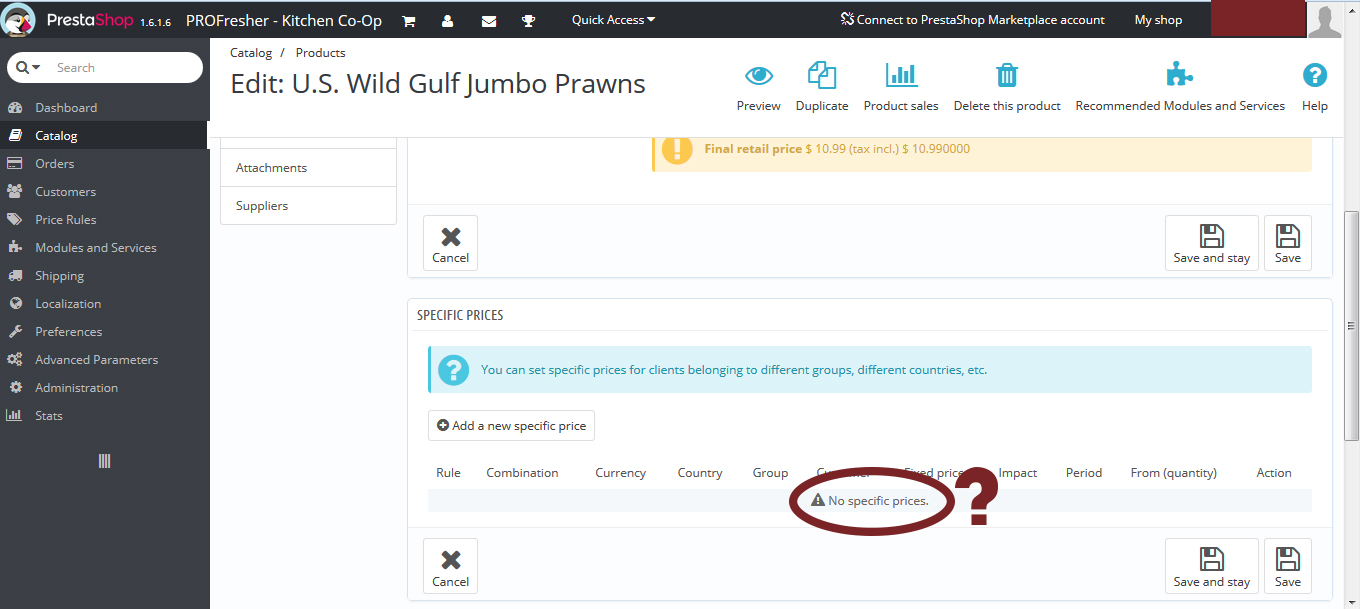This screenshot has width=1360, height=609.
Task: Click Cancel in the upper price panel
Action: pyautogui.click(x=450, y=243)
